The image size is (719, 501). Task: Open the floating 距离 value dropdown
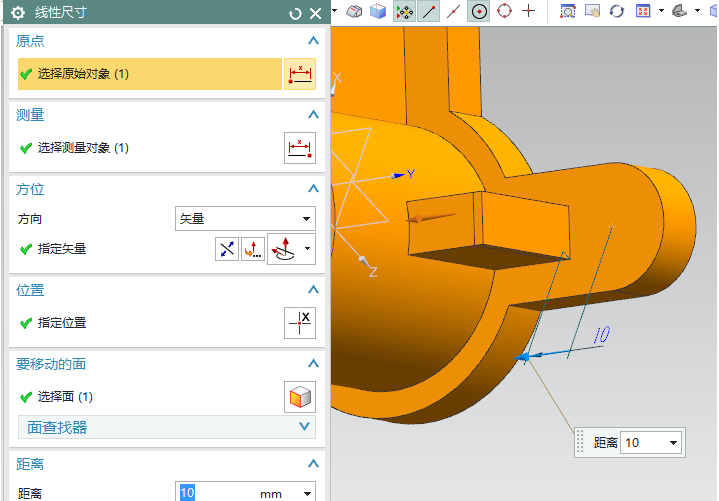point(673,442)
